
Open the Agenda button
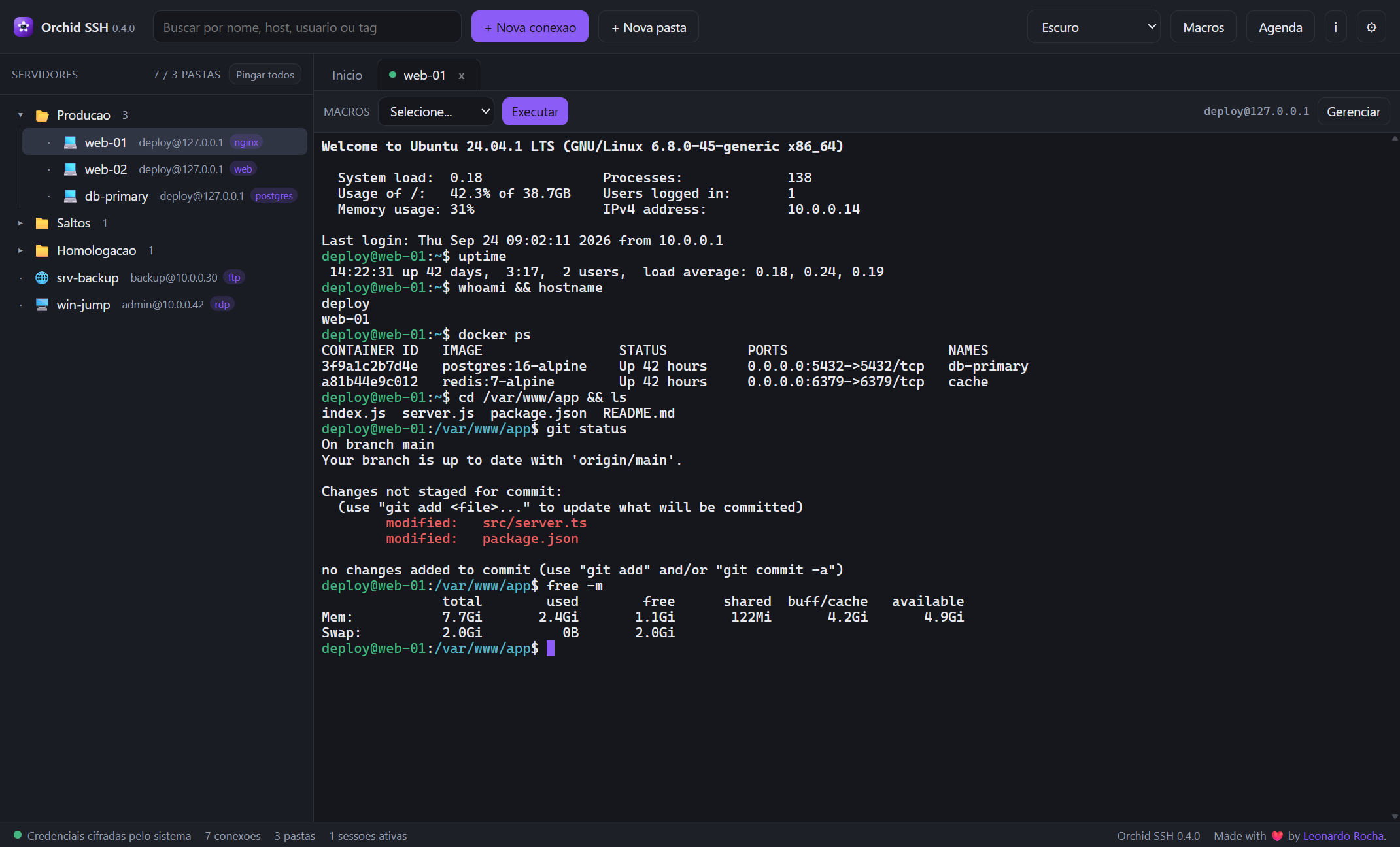[x=1280, y=27]
